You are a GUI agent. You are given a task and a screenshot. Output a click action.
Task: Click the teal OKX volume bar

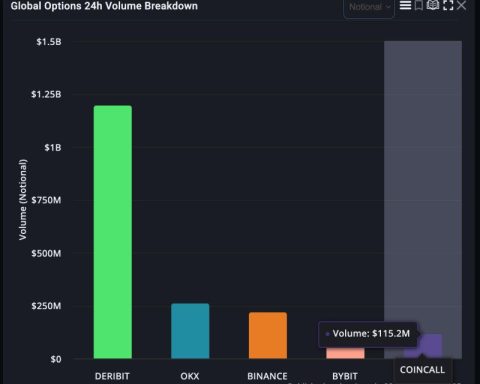pos(190,331)
